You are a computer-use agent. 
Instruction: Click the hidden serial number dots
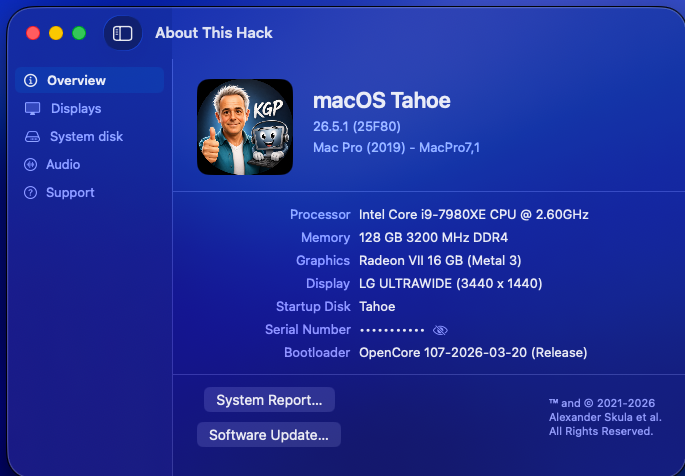[392, 330]
